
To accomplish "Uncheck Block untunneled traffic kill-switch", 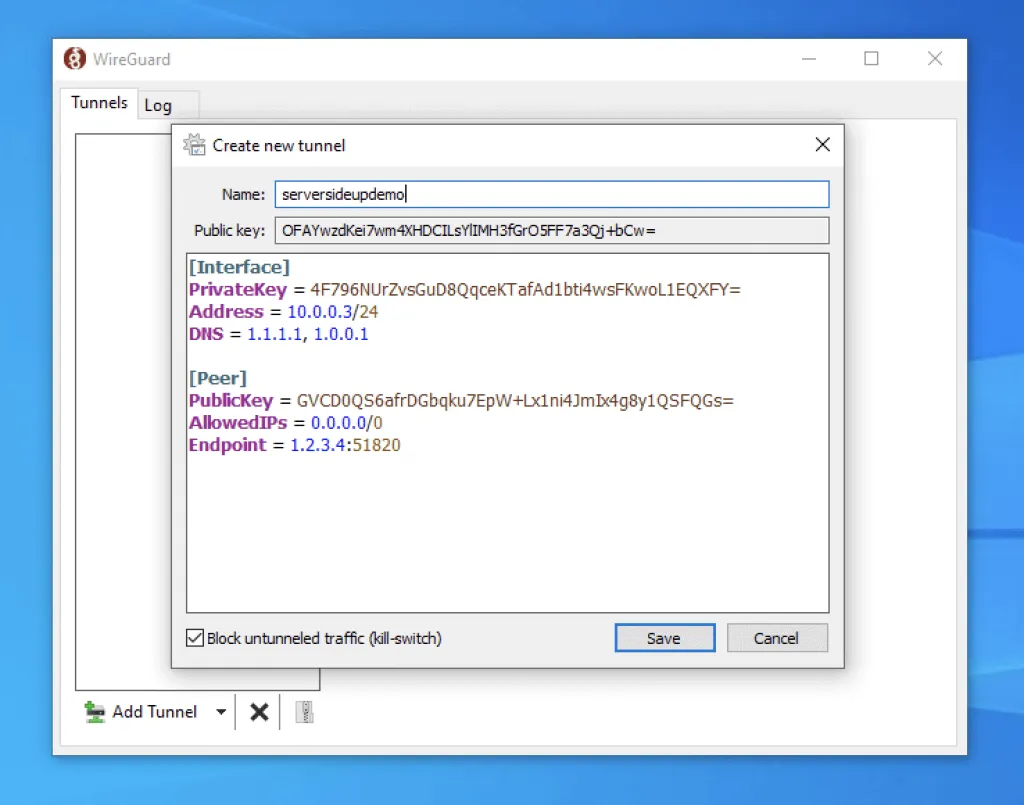I will (x=194, y=637).
